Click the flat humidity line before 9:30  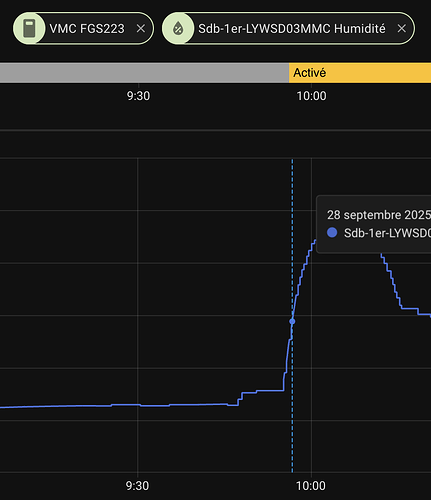coord(67,406)
